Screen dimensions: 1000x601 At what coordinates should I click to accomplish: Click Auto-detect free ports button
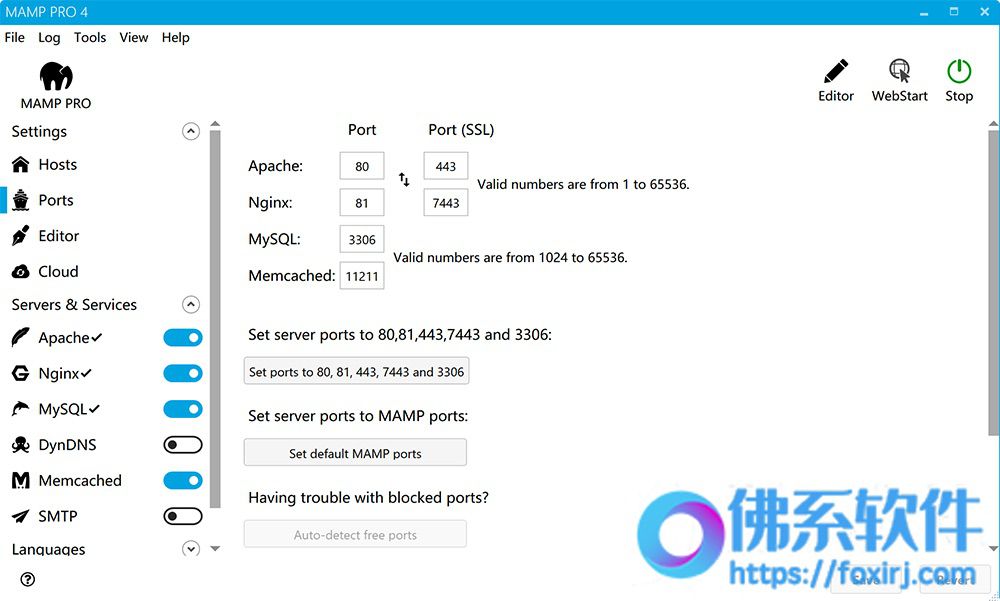355,535
